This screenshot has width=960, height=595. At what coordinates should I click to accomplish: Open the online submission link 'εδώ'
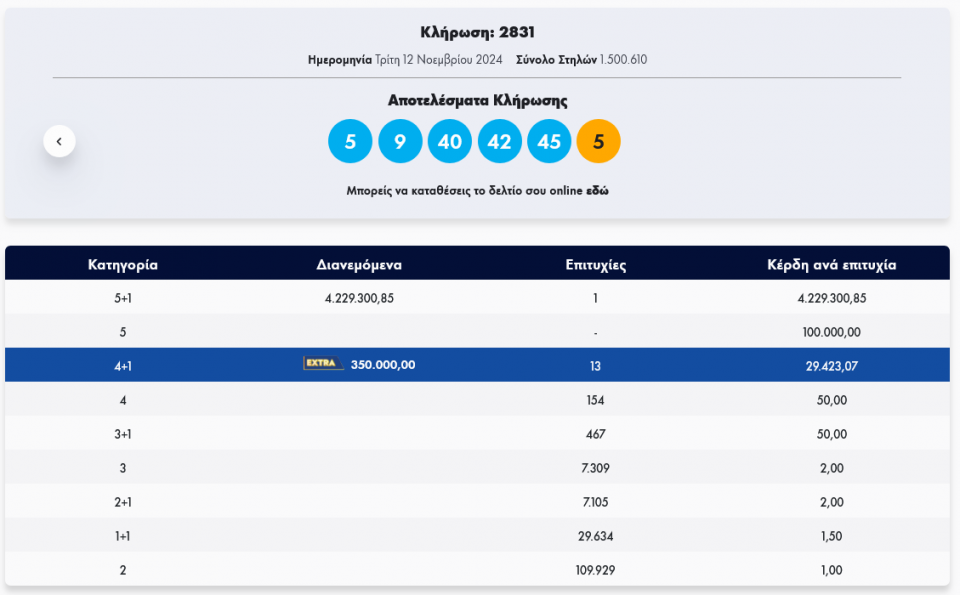[x=598, y=191]
